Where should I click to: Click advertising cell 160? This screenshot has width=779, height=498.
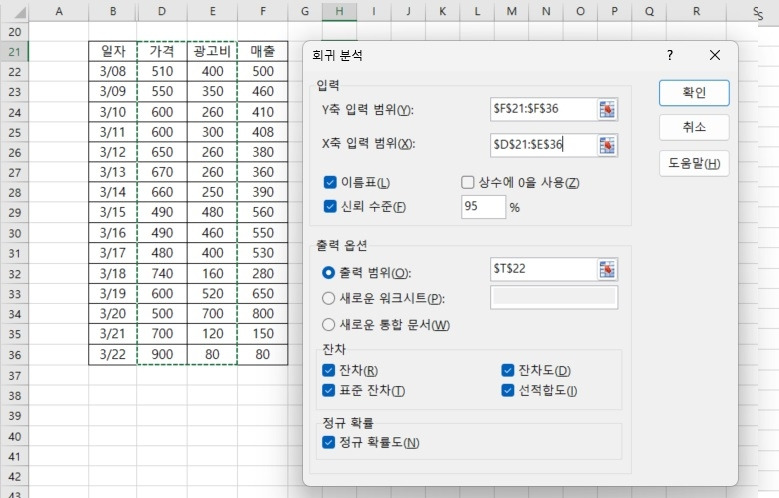click(x=212, y=274)
